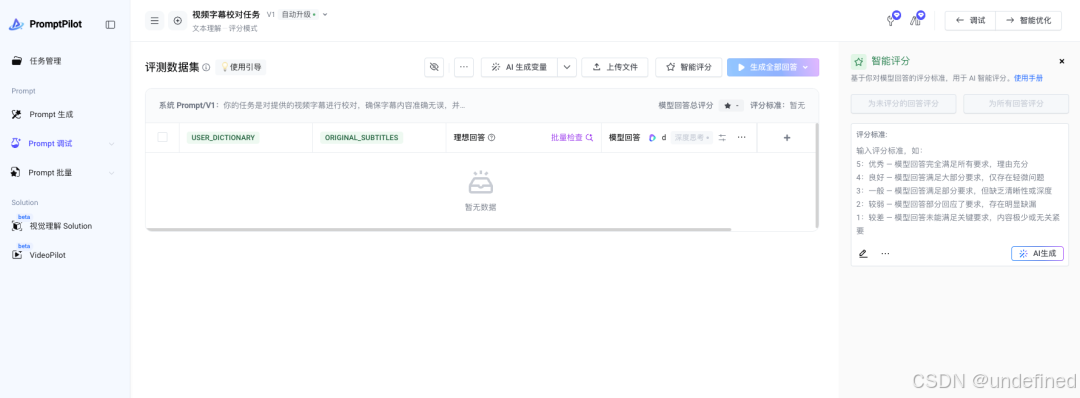
Task: Expand the Prompt 批量 submenu chevron
Action: 112,173
